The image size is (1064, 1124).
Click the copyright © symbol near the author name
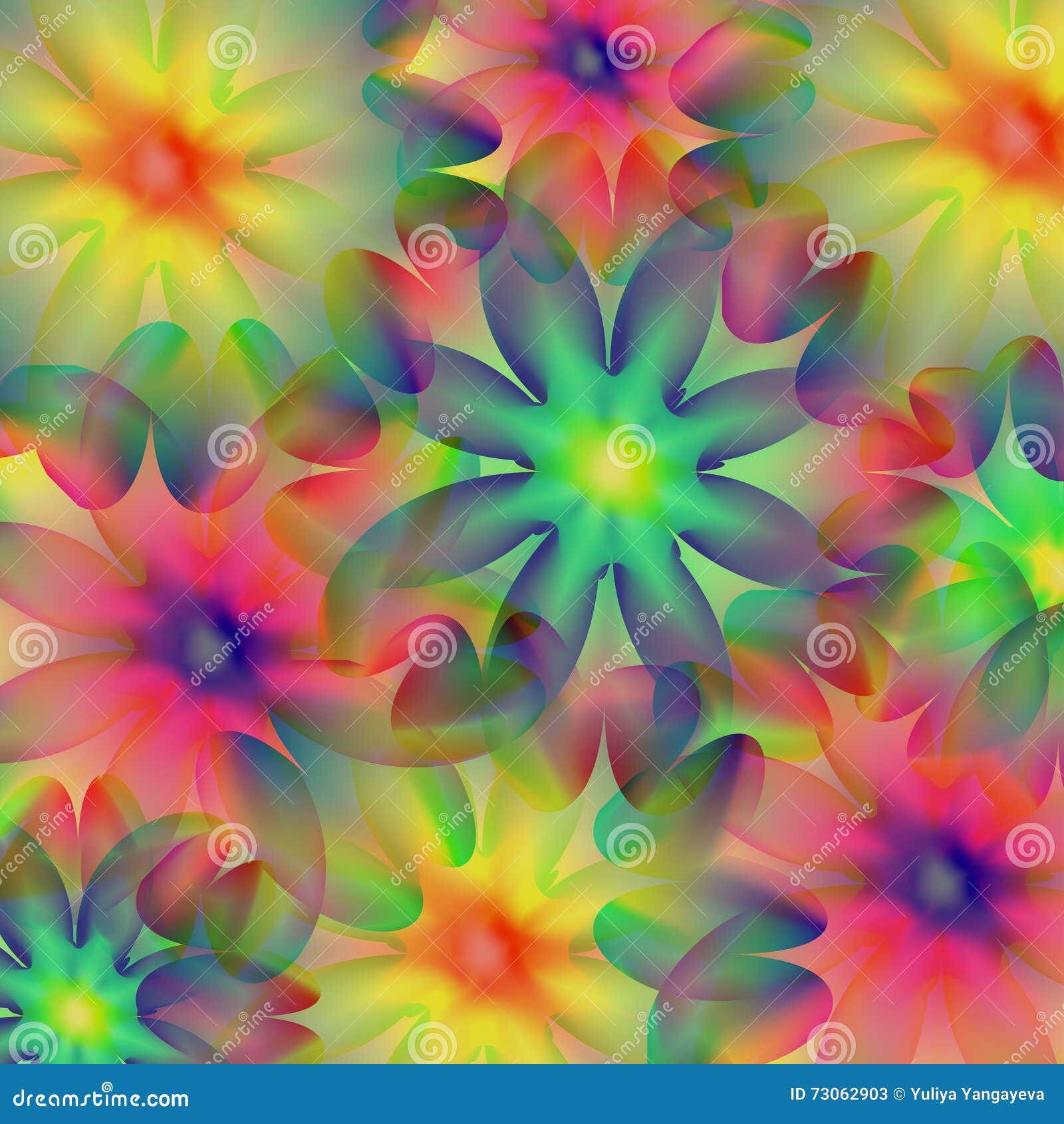coord(899,1094)
